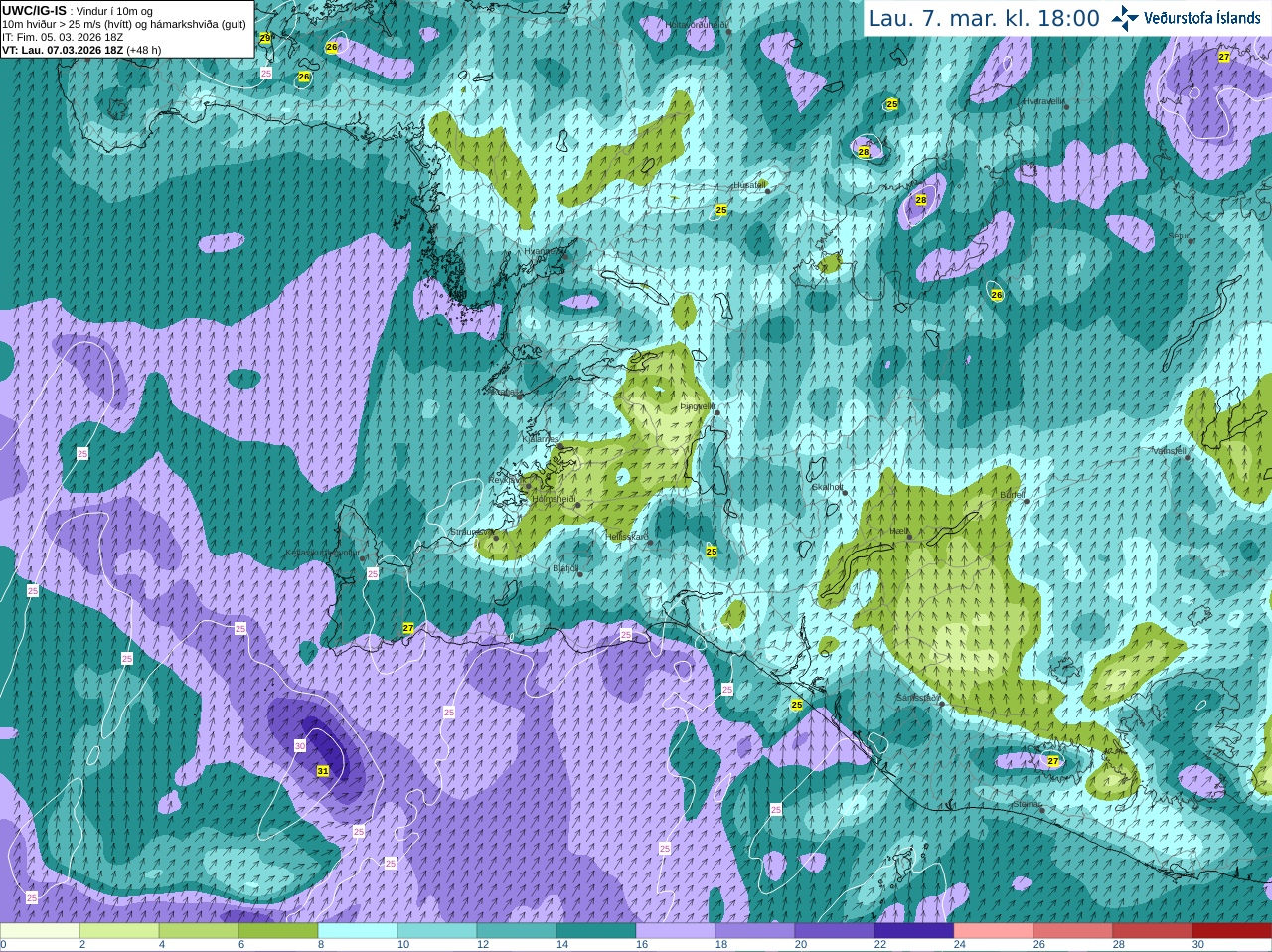
Task: Click the 'UWC/IG-IS' model title
Action: [x=34, y=10]
